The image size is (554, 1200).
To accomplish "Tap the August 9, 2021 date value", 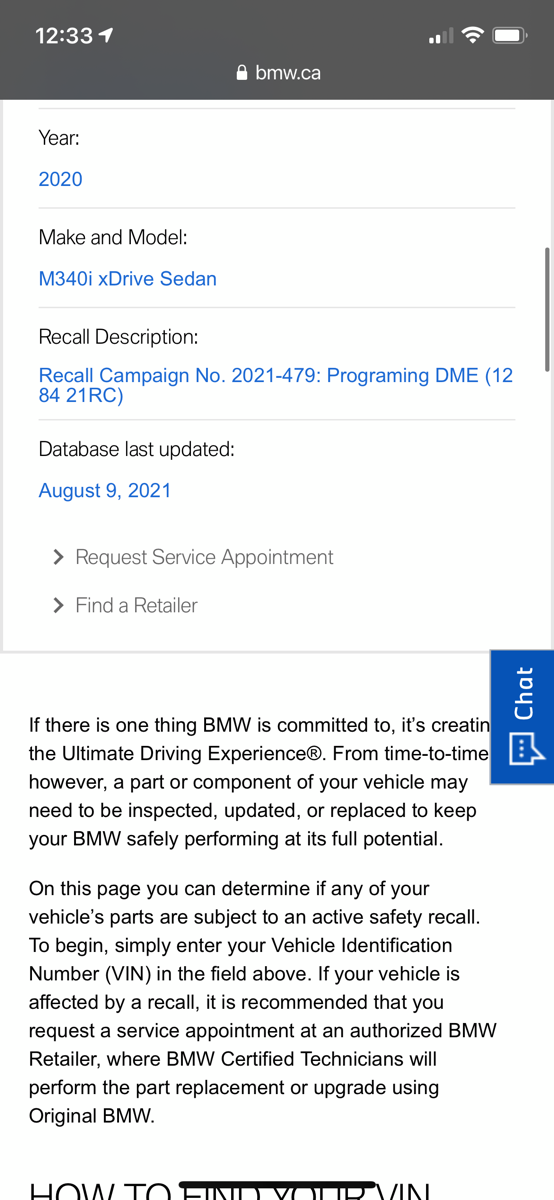I will (x=104, y=490).
